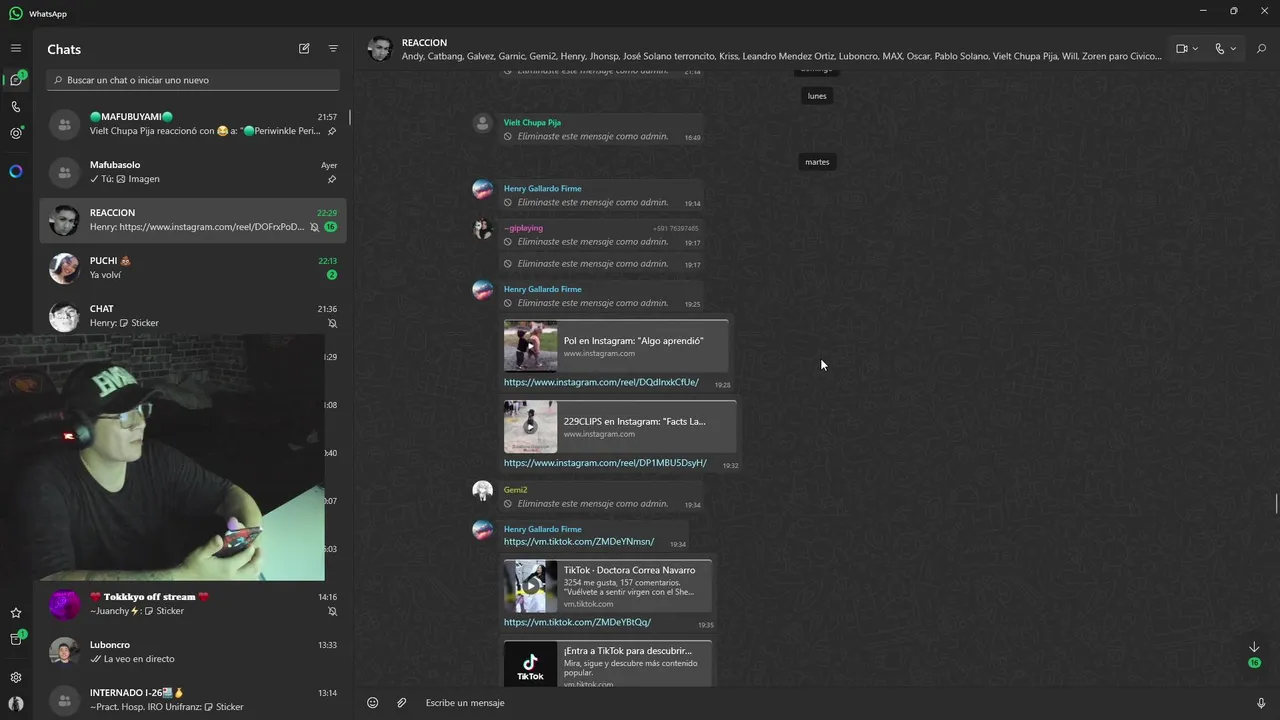Open Instagram link reel/DQdInxkCfUe
Screen dimensions: 1280x720
601,382
